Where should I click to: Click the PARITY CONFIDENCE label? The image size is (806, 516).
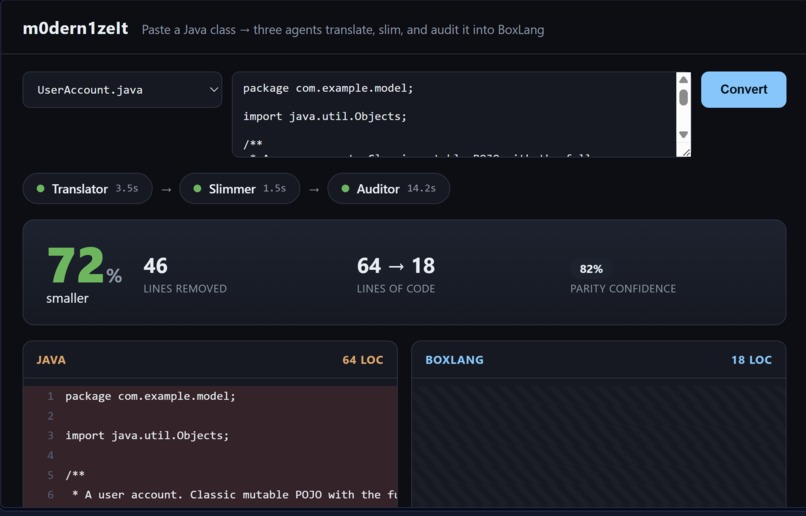[623, 289]
